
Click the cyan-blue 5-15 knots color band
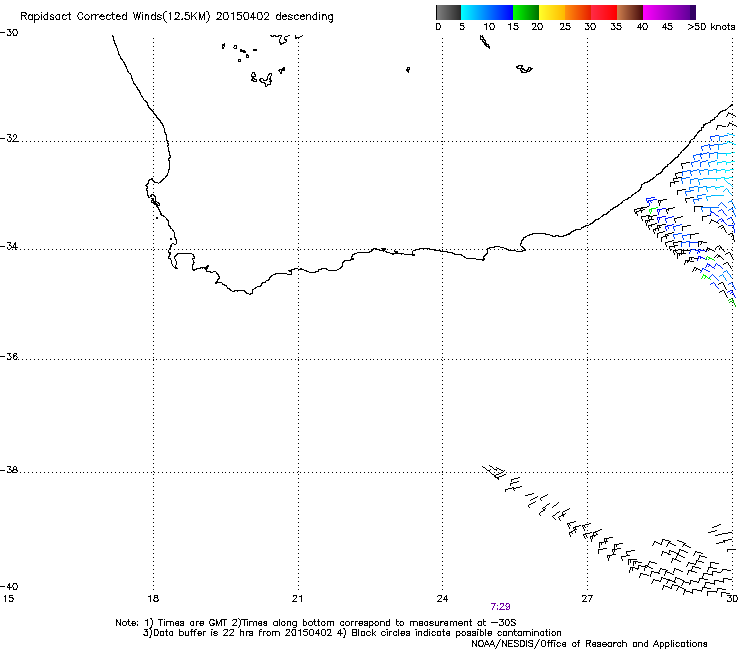pos(487,12)
